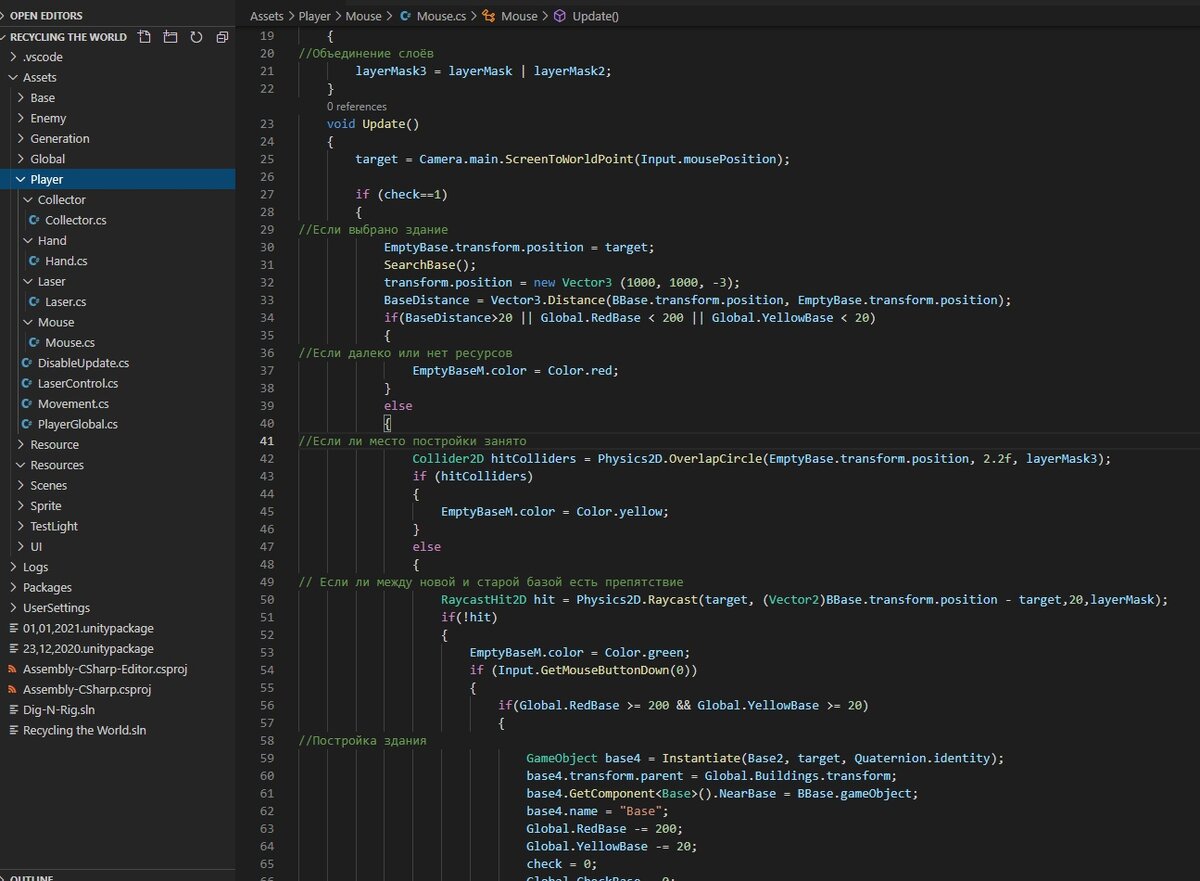Viewport: 1200px width, 881px height.
Task: Open the Assembly-CSharp.csproj file
Action: tap(87, 690)
